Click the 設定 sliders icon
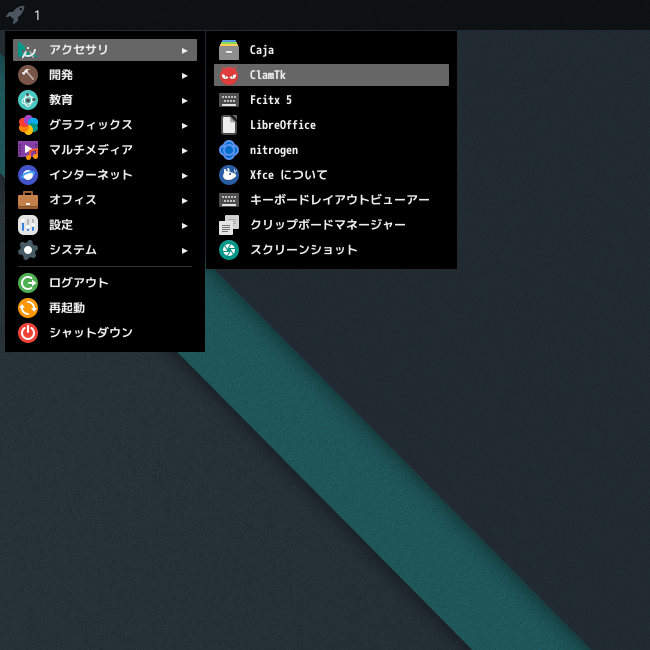650x650 pixels. [28, 225]
